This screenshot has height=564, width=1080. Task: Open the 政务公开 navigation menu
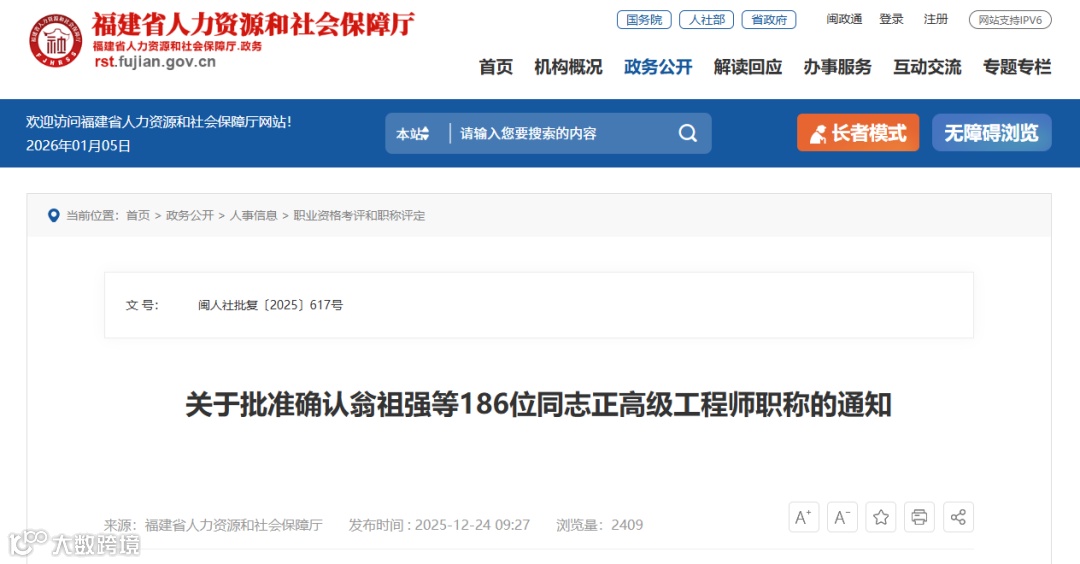click(658, 67)
